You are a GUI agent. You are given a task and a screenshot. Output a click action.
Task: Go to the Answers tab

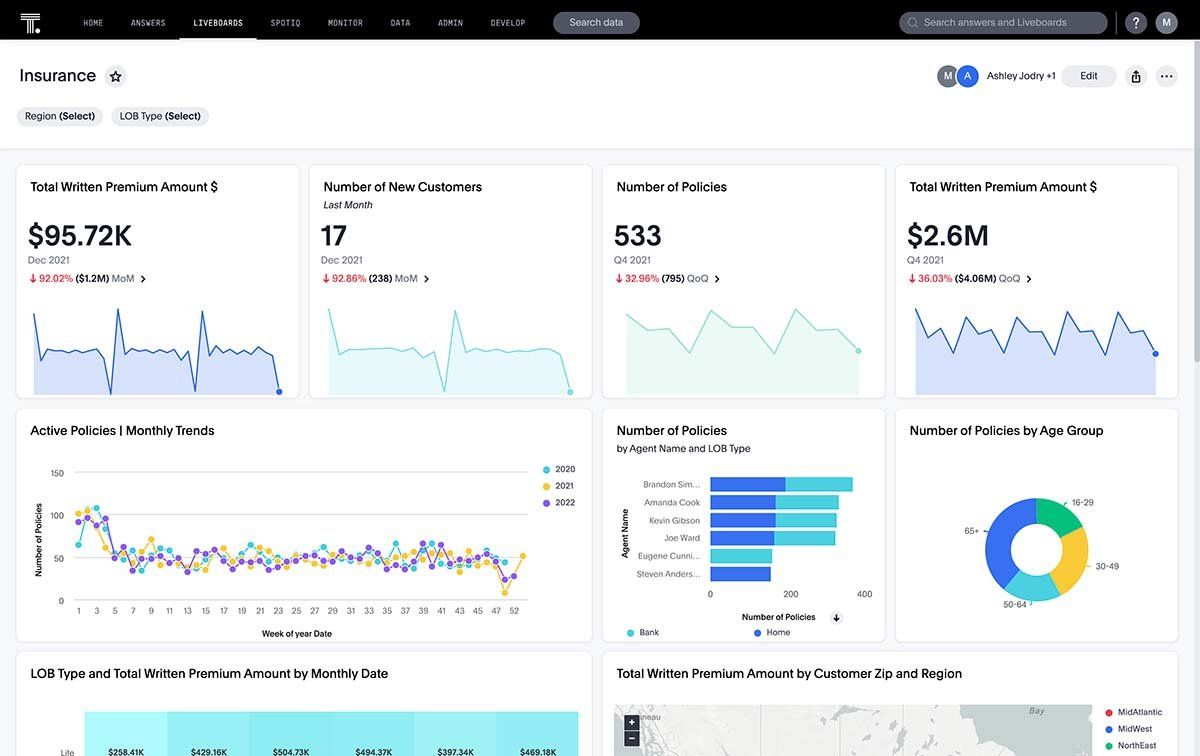click(148, 22)
